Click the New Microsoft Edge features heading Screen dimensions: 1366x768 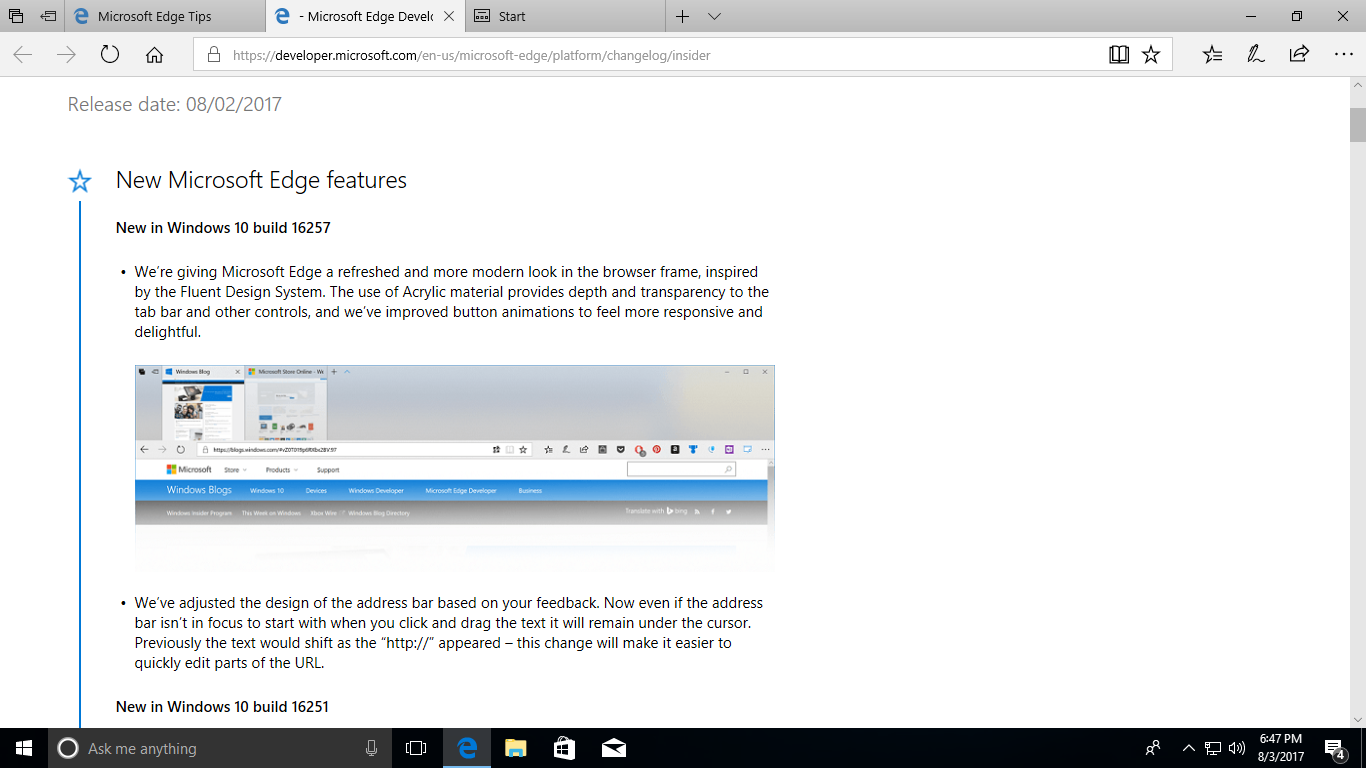261,180
